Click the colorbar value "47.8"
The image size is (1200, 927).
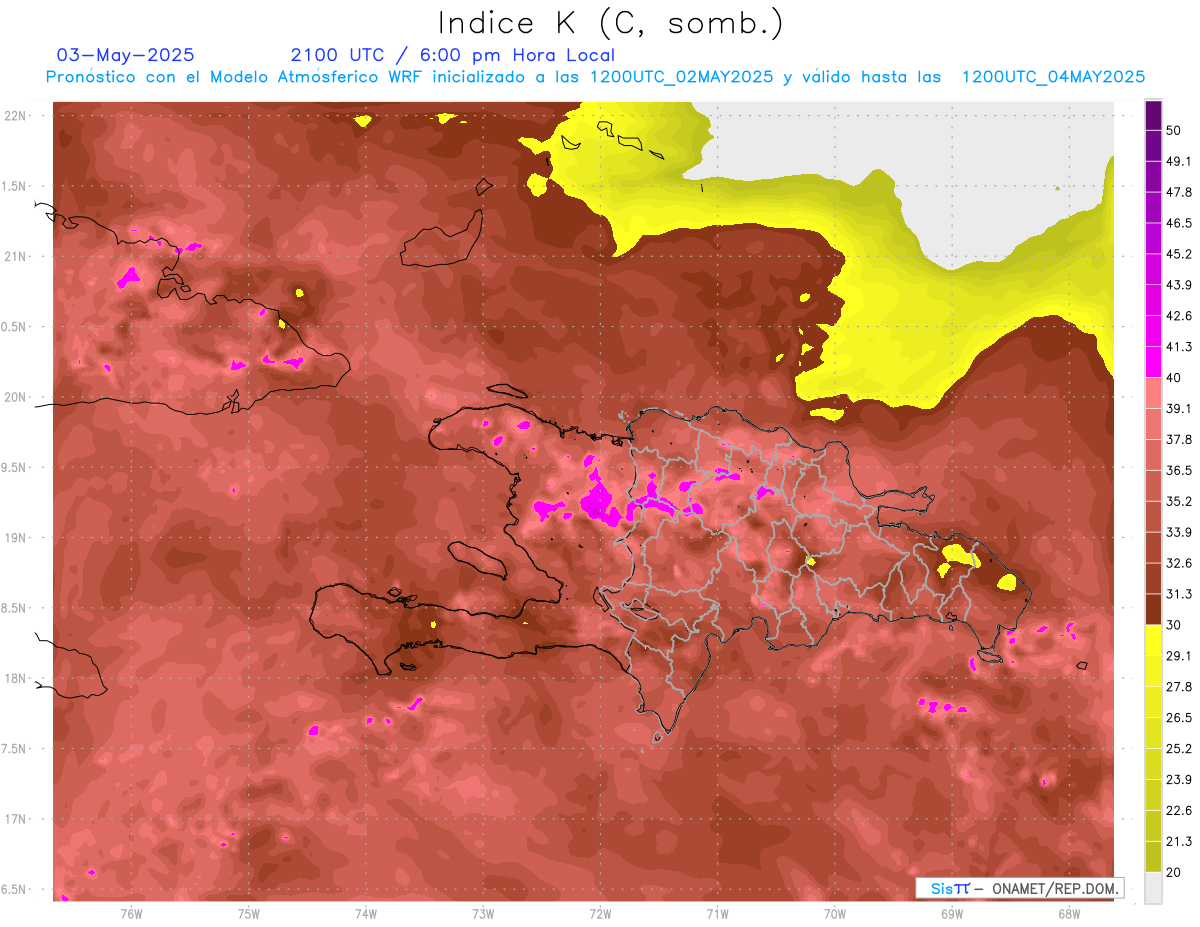coord(1179,192)
